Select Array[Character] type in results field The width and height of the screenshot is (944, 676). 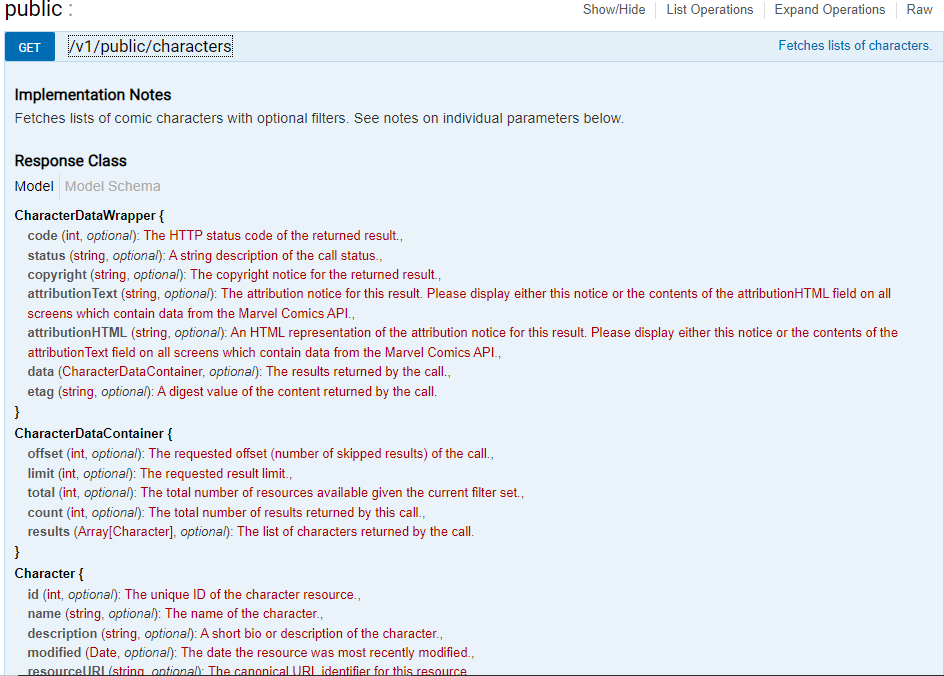(125, 532)
